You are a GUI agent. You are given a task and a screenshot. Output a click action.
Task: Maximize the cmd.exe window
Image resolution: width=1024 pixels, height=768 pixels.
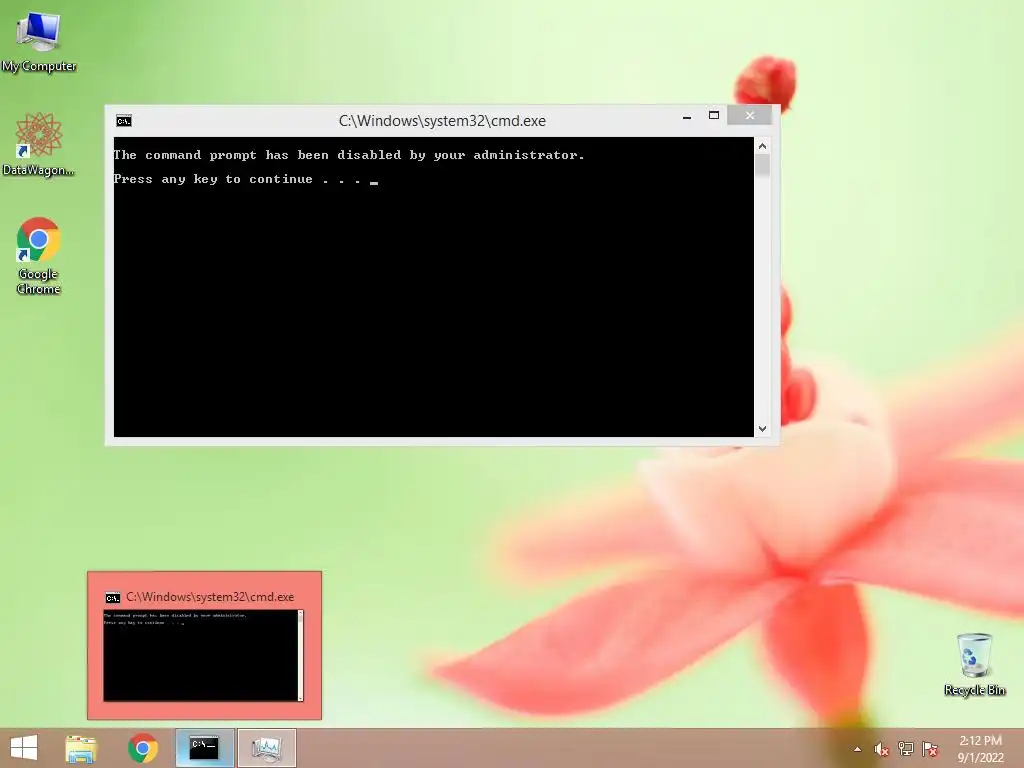pos(714,116)
